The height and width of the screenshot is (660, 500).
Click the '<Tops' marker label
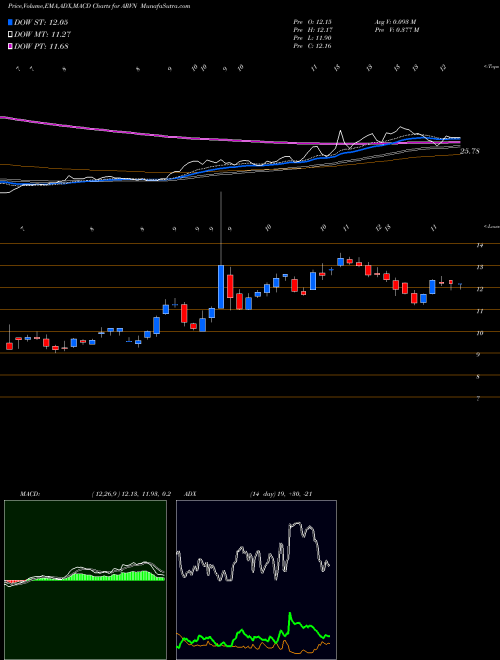point(491,67)
